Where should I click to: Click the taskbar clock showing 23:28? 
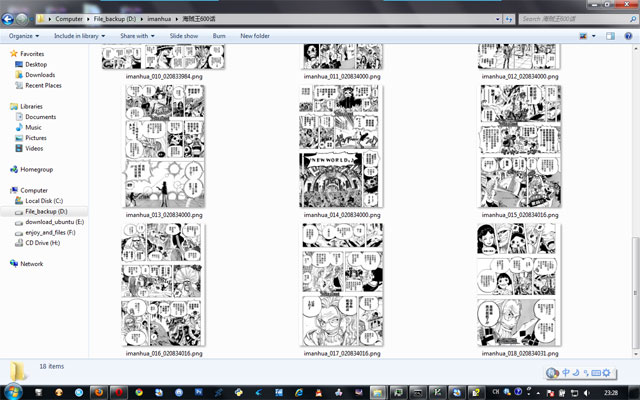coord(611,393)
